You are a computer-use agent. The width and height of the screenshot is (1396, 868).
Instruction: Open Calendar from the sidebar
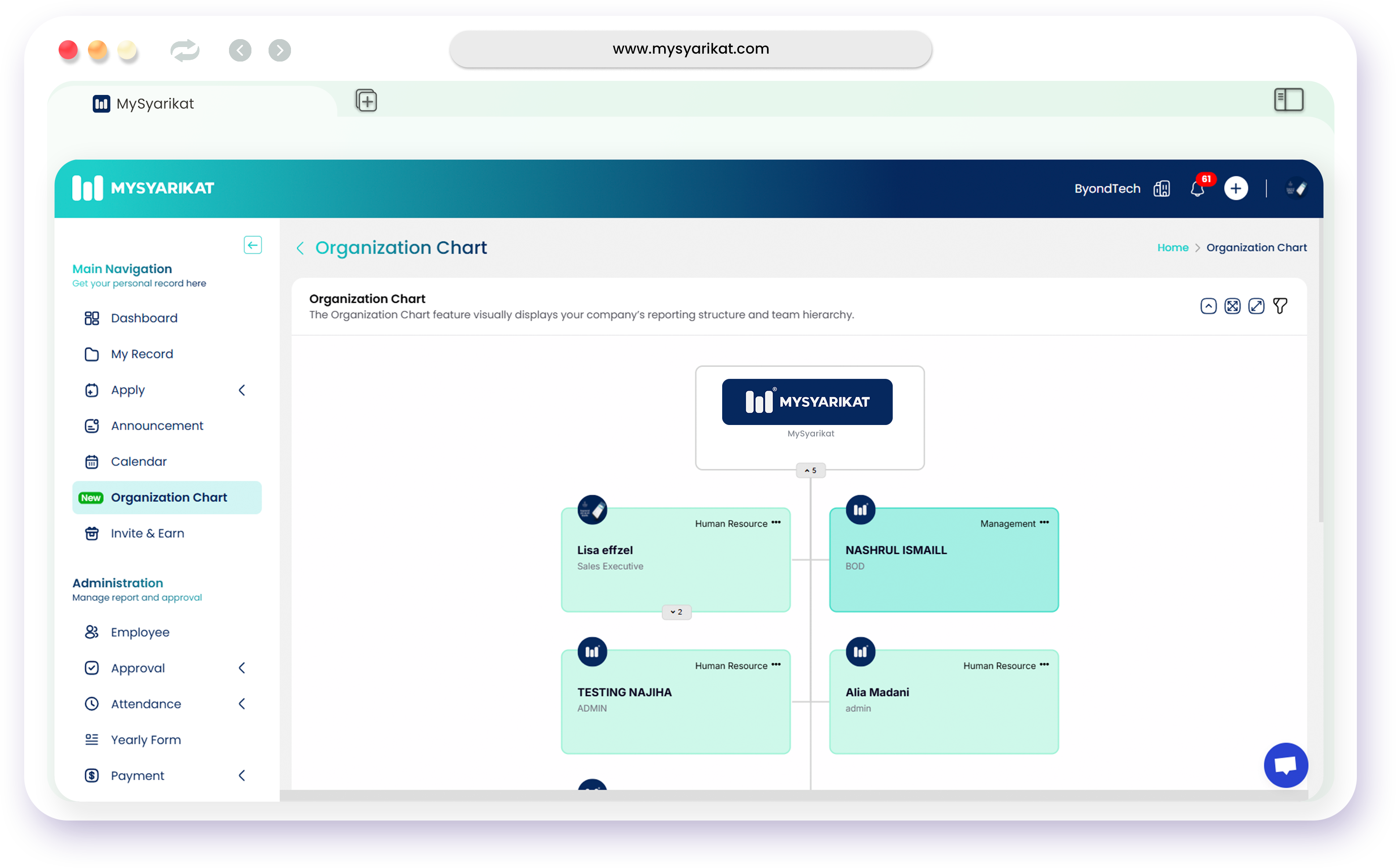(167, 461)
